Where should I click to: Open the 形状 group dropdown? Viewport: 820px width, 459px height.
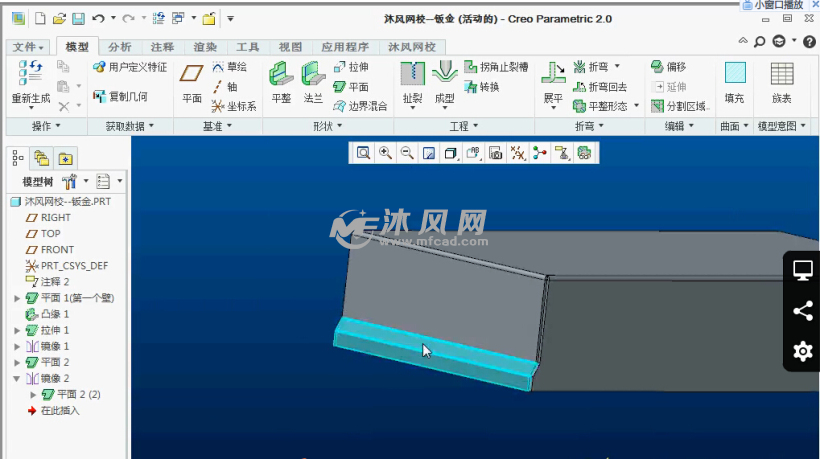tap(326, 126)
